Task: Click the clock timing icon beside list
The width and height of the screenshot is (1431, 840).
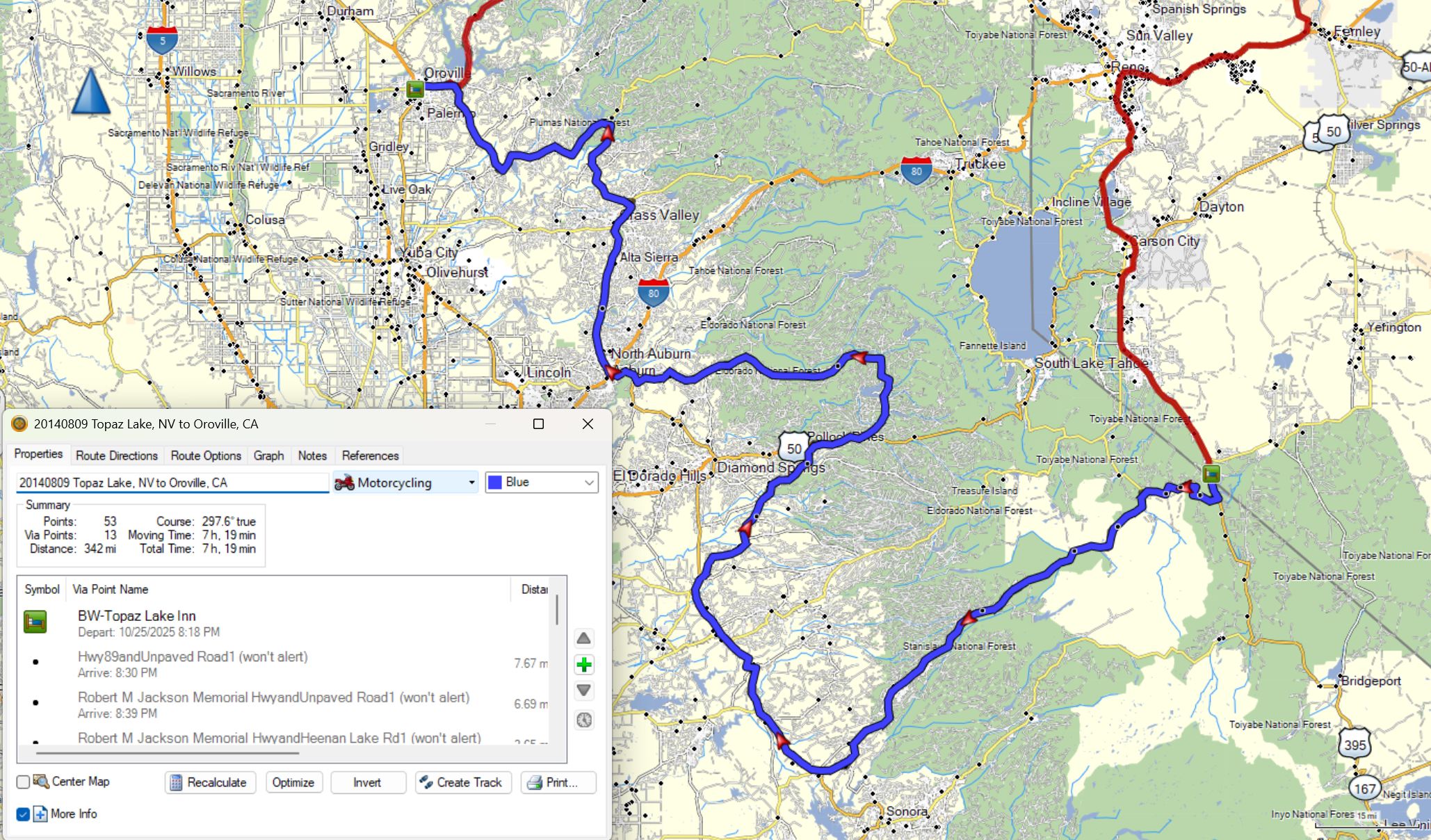Action: tap(584, 720)
